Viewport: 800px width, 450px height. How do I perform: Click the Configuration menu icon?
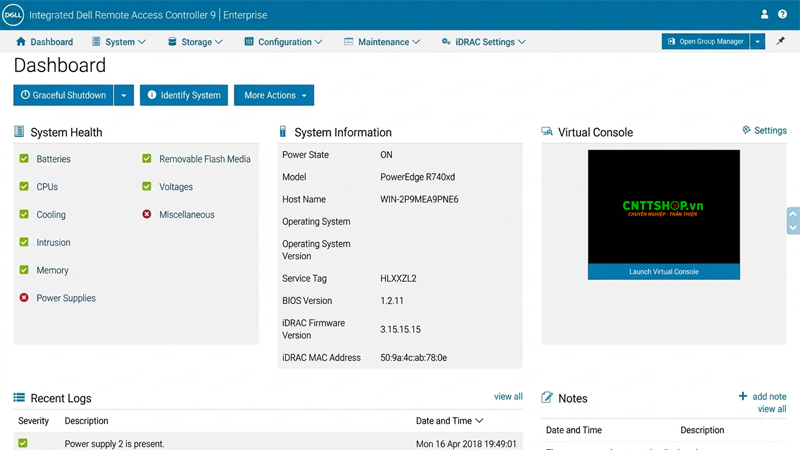249,41
